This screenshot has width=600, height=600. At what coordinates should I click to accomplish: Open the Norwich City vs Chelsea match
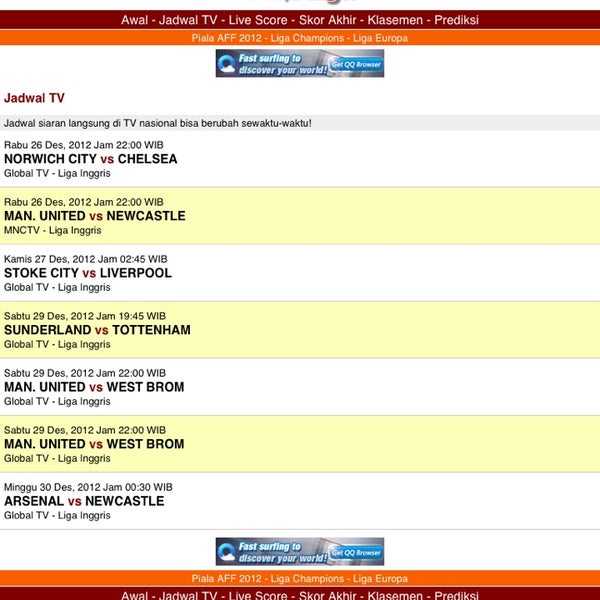[x=91, y=159]
